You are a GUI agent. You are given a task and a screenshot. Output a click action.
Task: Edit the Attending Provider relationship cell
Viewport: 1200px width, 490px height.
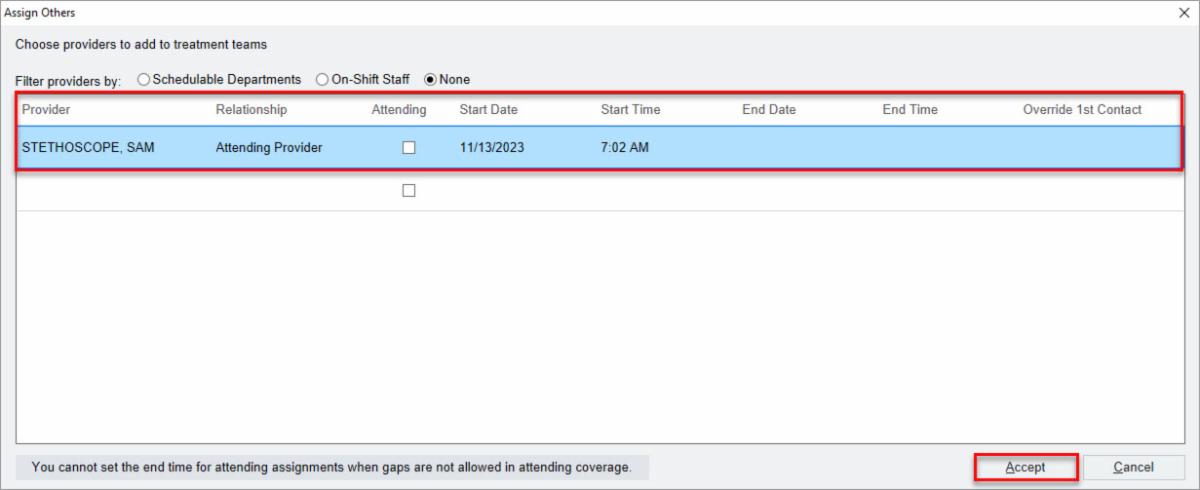(x=269, y=148)
